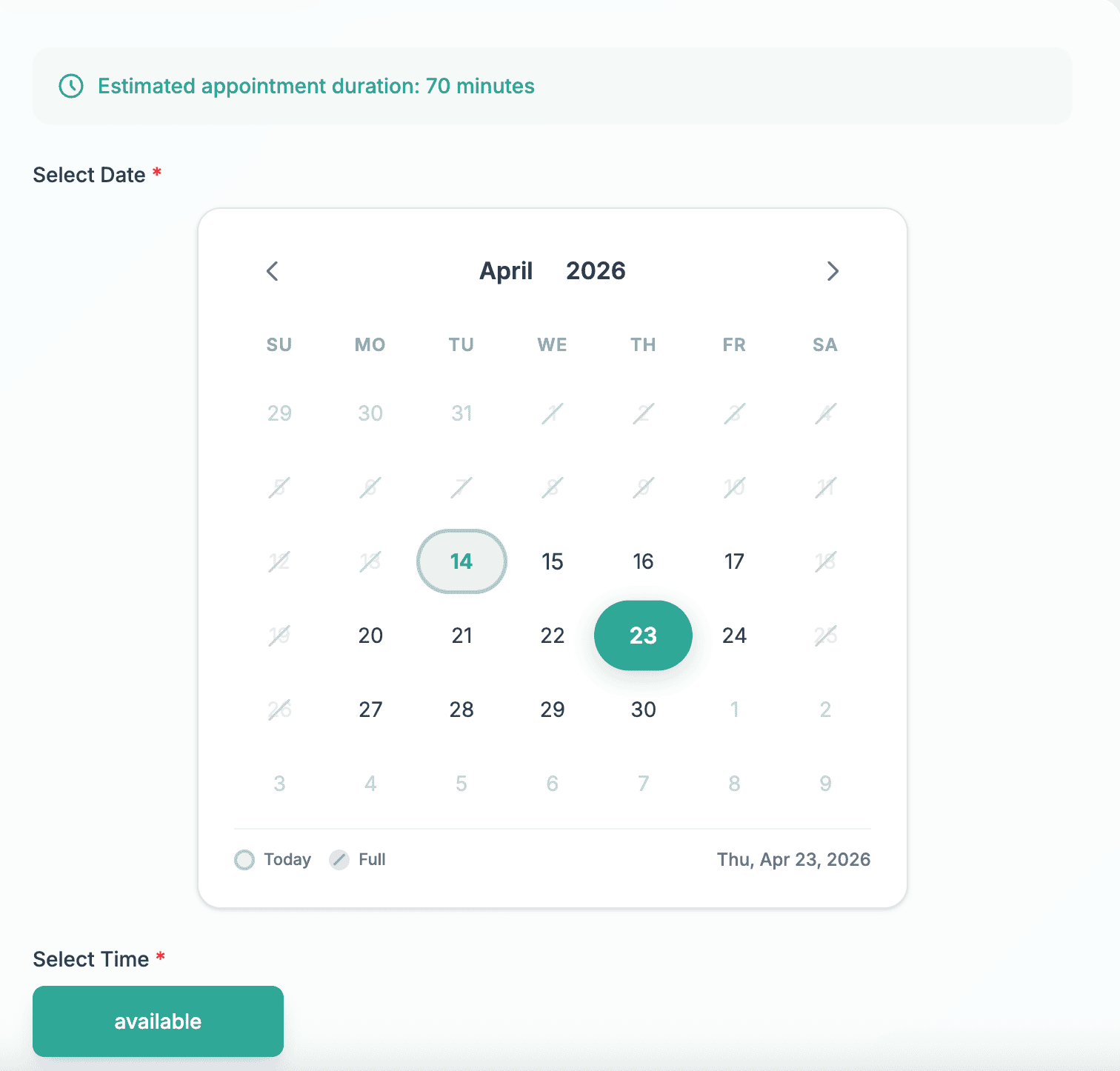Click the Today legend circle icon
The height and width of the screenshot is (1071, 1120).
click(x=244, y=860)
